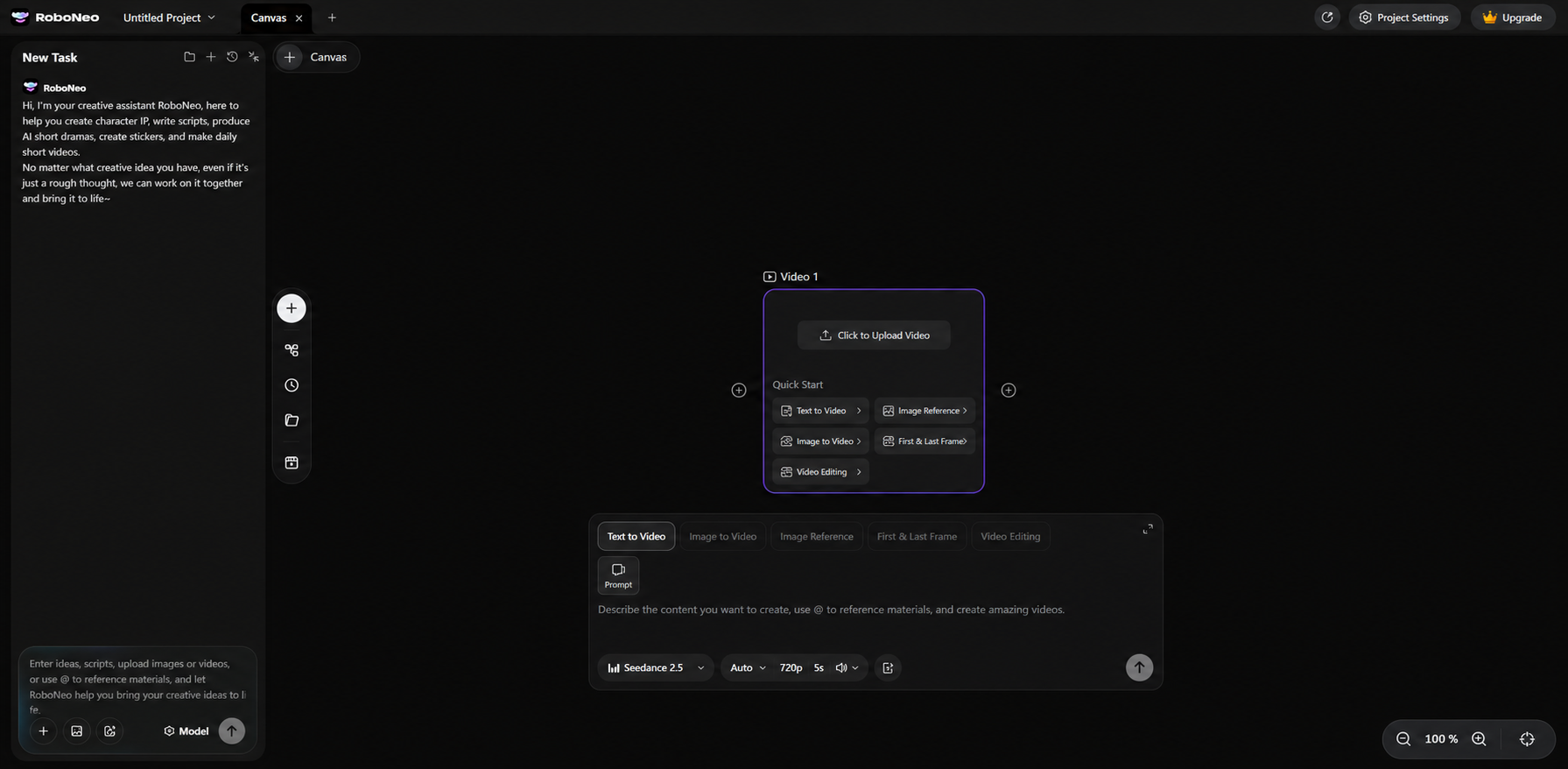Viewport: 1568px width, 769px height.
Task: Click the fit-to-view target icon
Action: [1527, 739]
